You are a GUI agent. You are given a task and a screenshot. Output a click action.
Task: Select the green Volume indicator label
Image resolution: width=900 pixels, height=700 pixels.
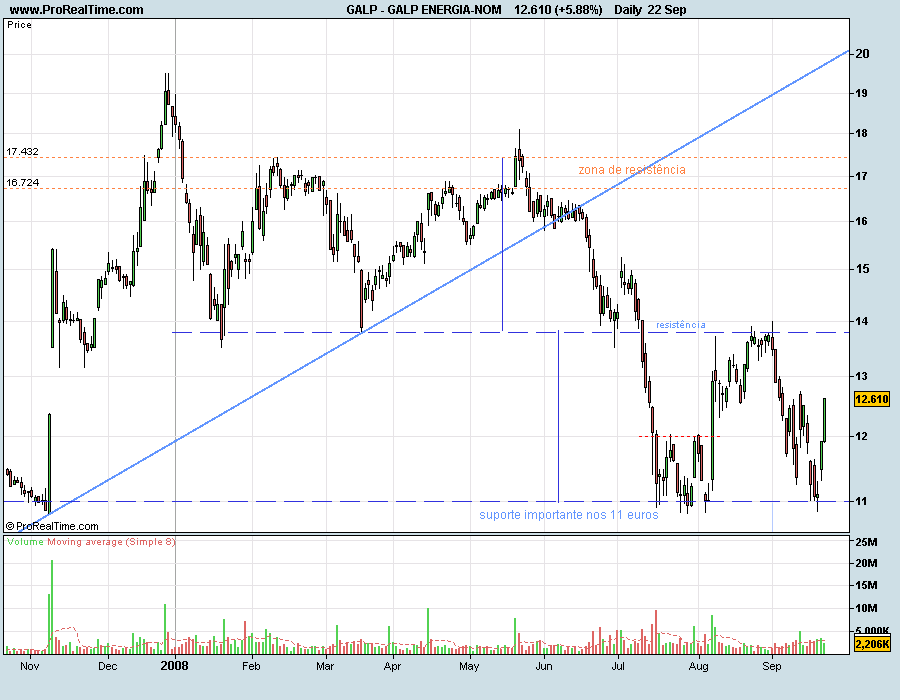[25, 542]
